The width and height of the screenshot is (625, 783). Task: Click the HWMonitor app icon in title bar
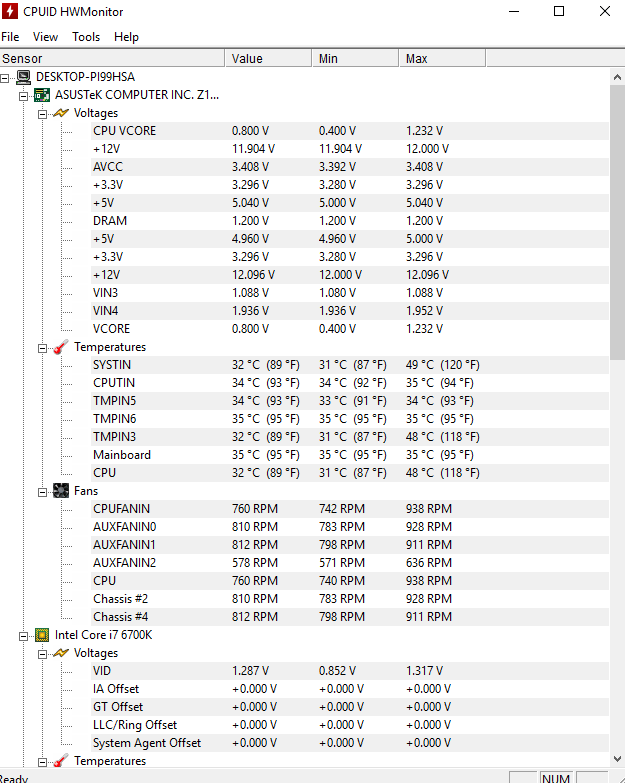(x=9, y=11)
